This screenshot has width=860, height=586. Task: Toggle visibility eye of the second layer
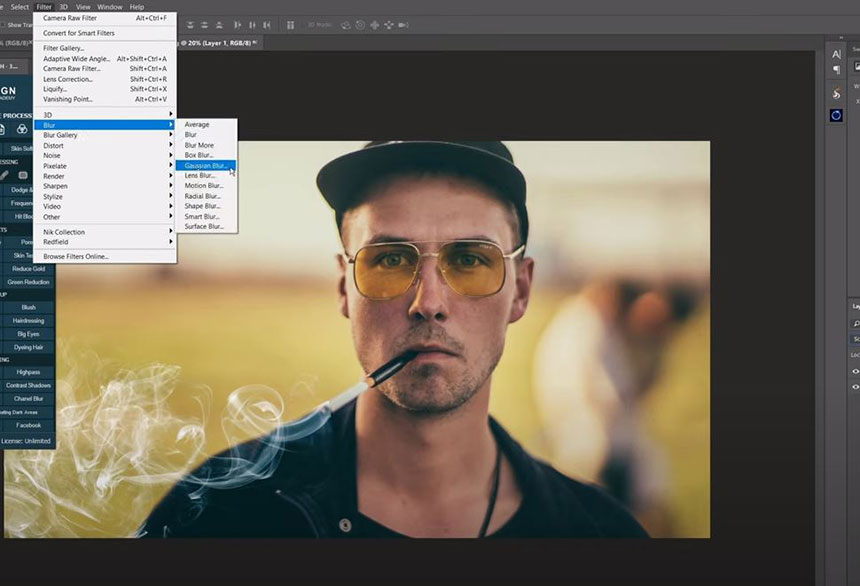[855, 385]
